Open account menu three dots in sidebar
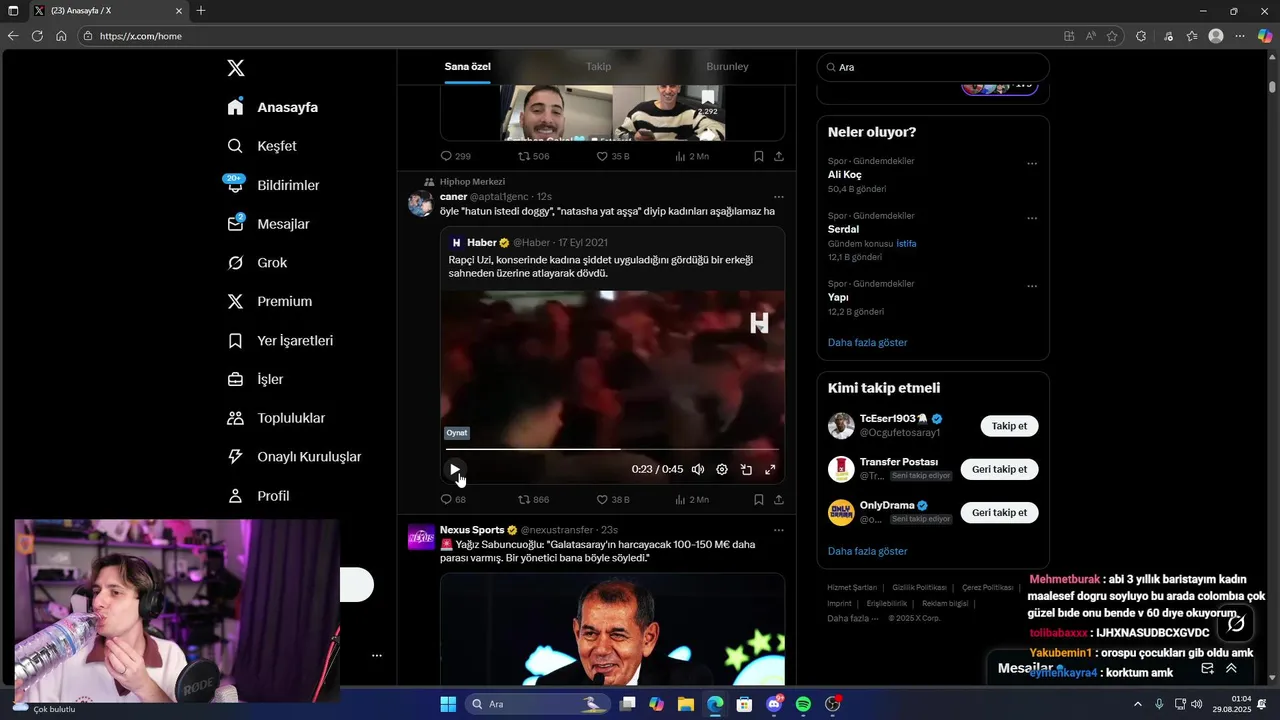Screen dimensions: 1280x720 click(x=377, y=656)
